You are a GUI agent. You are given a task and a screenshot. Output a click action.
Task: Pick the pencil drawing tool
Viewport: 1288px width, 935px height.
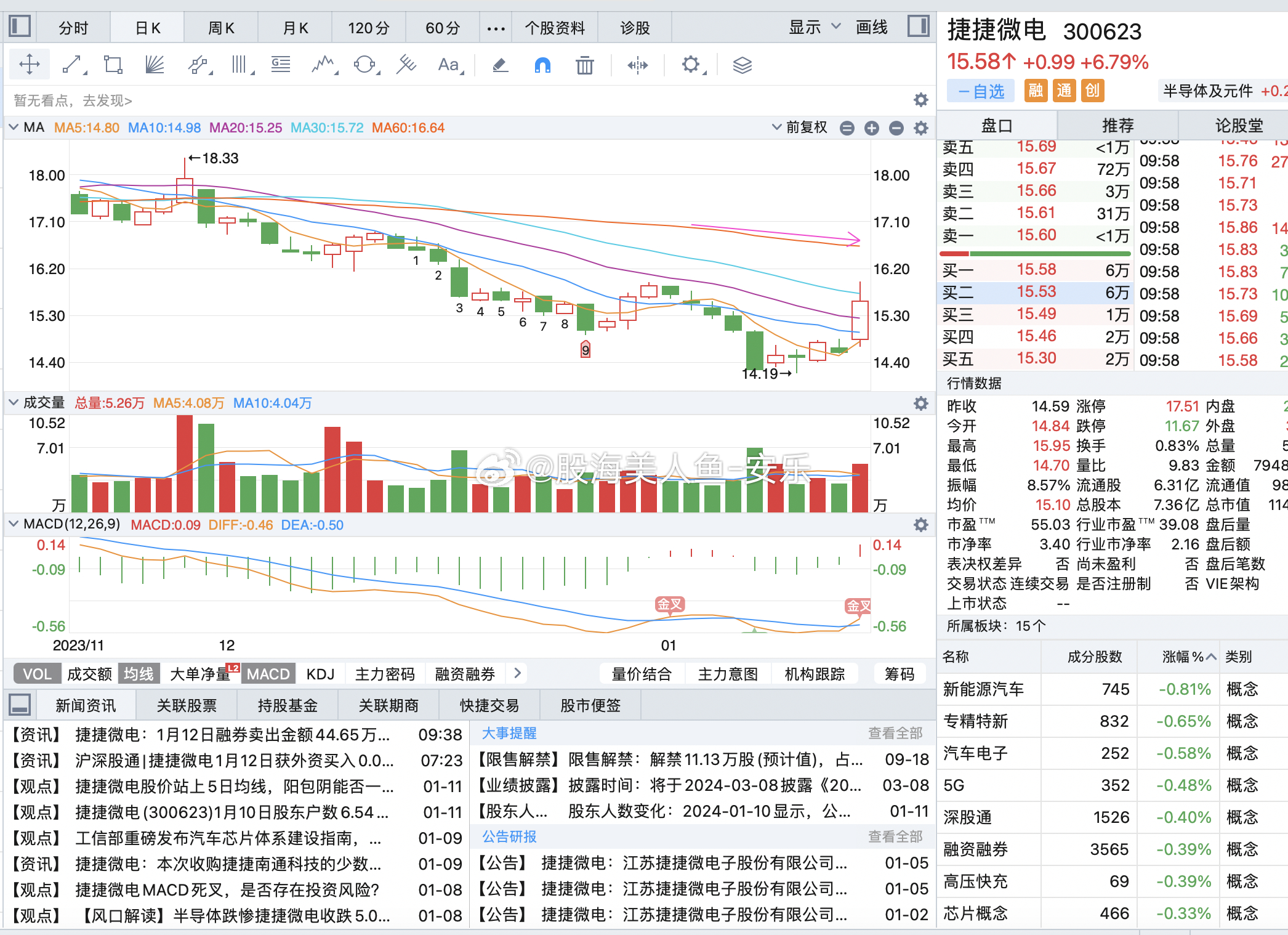click(500, 64)
